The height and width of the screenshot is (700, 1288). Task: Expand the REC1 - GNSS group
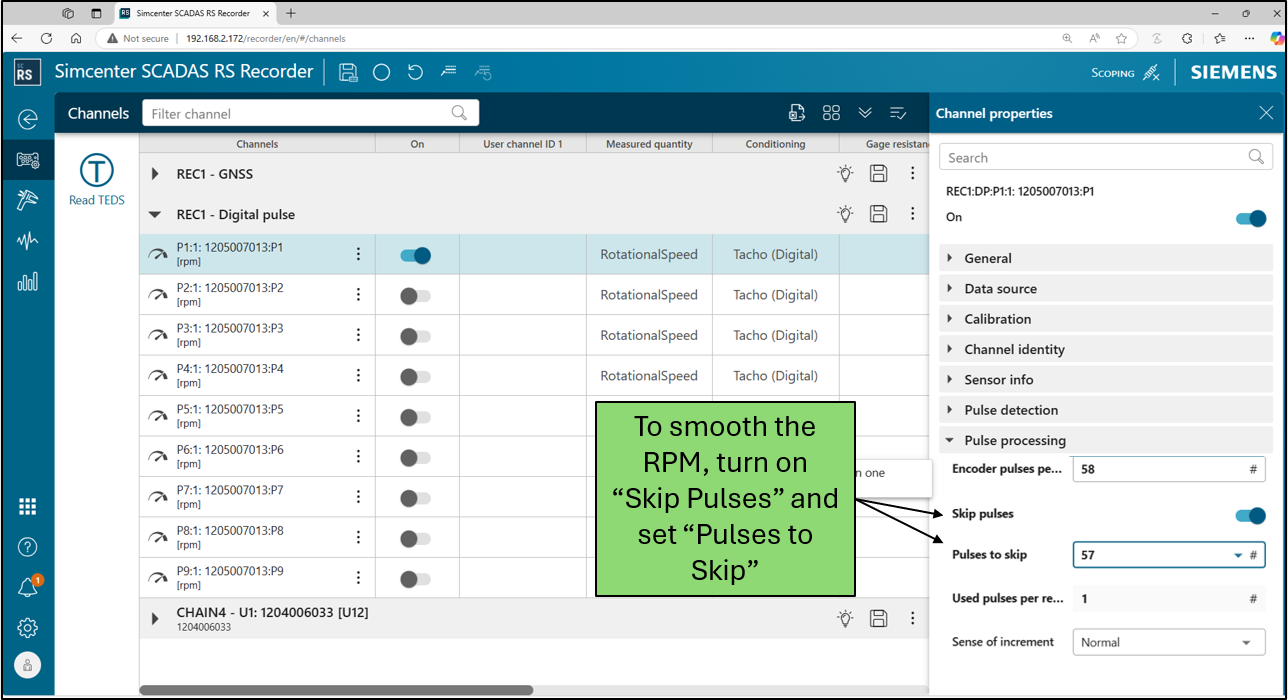[x=155, y=174]
